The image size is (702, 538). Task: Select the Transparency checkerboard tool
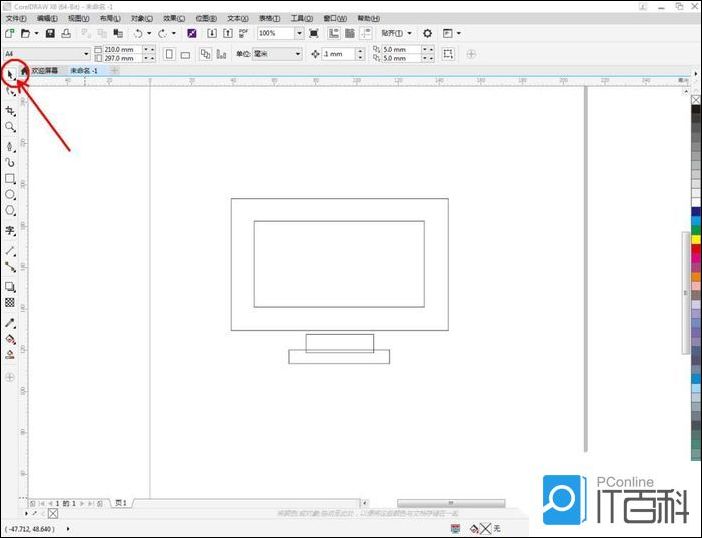(x=10, y=302)
